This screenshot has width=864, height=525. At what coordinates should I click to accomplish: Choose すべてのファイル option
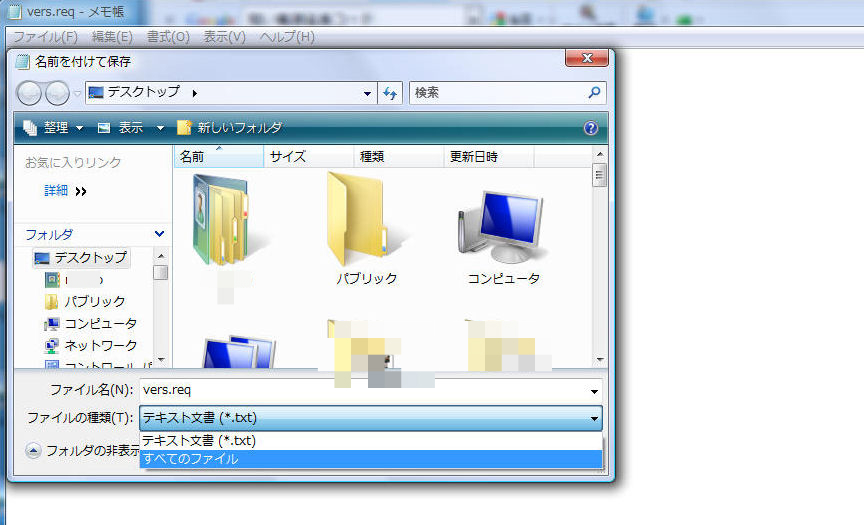click(x=371, y=459)
